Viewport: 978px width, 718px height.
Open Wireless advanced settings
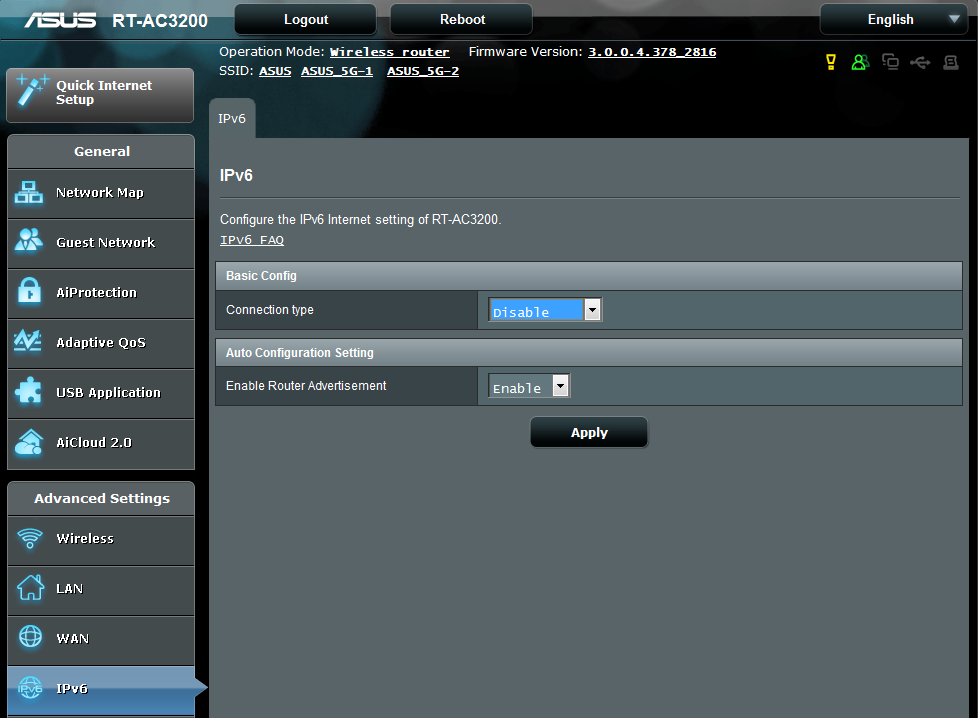point(101,540)
